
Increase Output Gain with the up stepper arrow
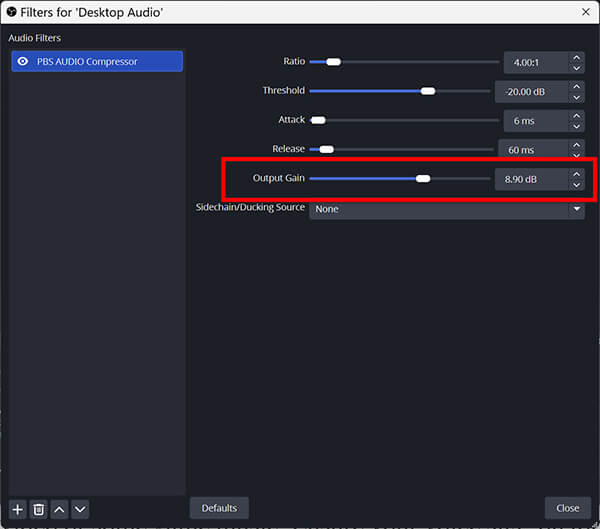pyautogui.click(x=577, y=174)
